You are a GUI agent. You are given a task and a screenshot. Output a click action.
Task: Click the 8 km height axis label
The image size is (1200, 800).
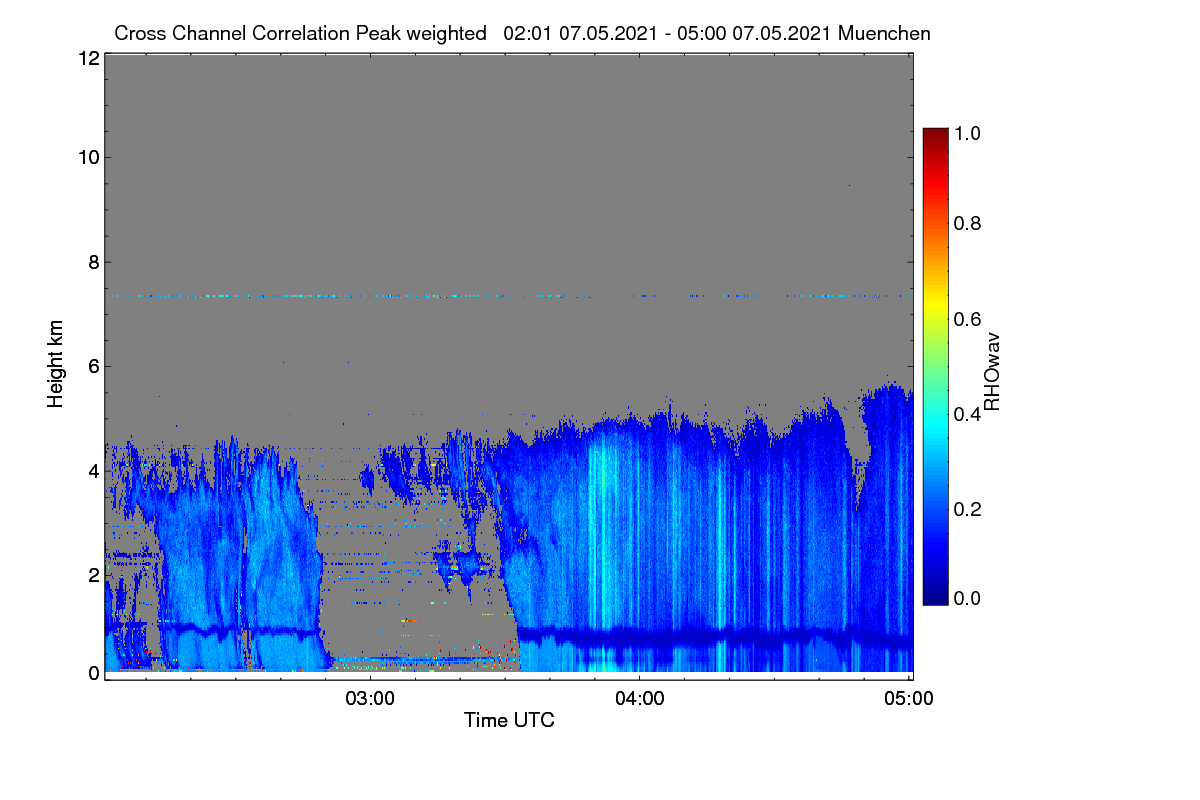[x=93, y=262]
